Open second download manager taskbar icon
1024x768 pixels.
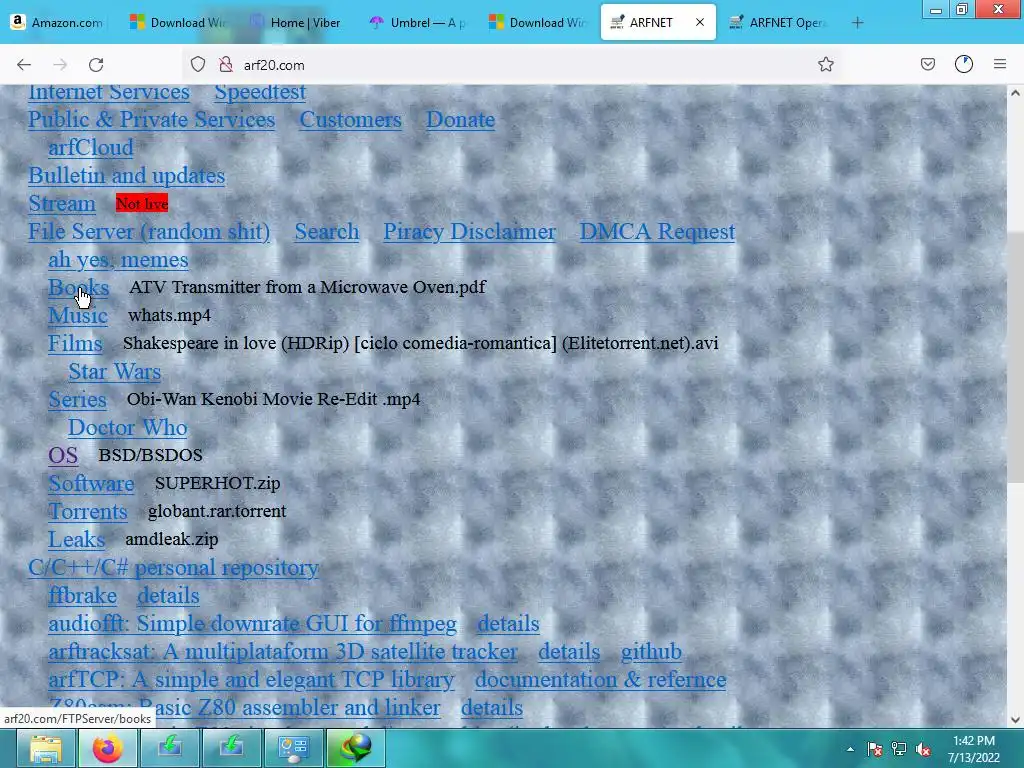click(231, 748)
